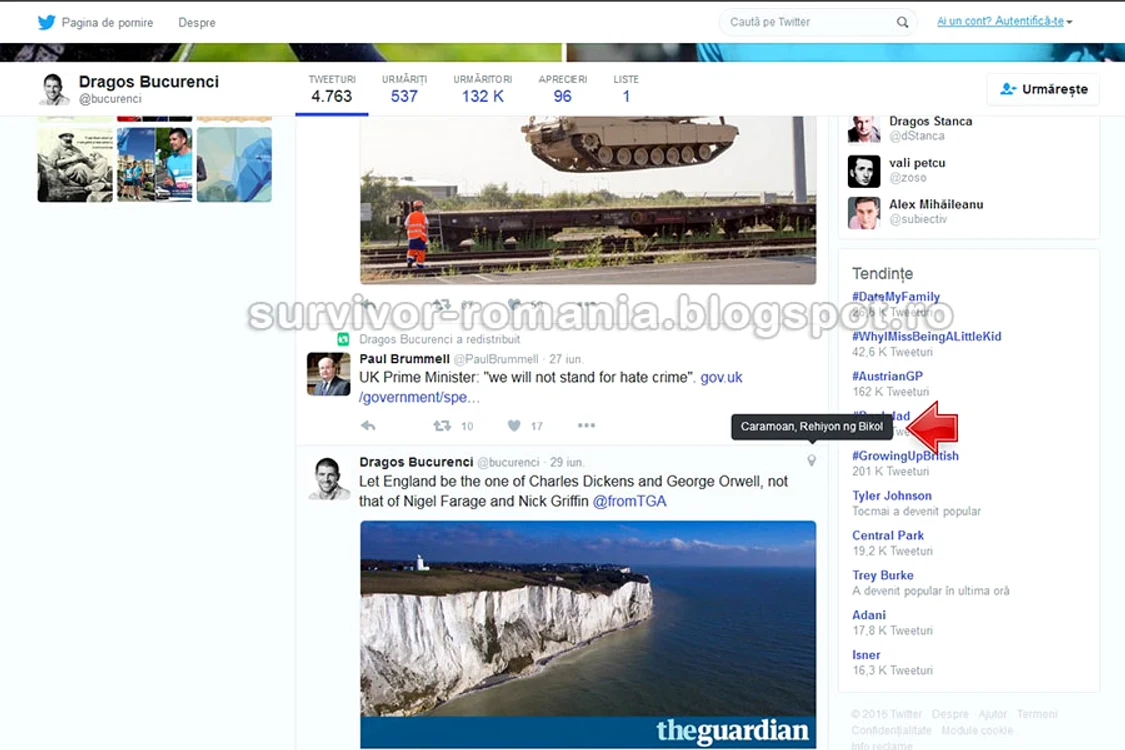Screen dimensions: 1125x750
Task: Like Paul Brummell's tweet with heart icon
Action: [x=514, y=426]
